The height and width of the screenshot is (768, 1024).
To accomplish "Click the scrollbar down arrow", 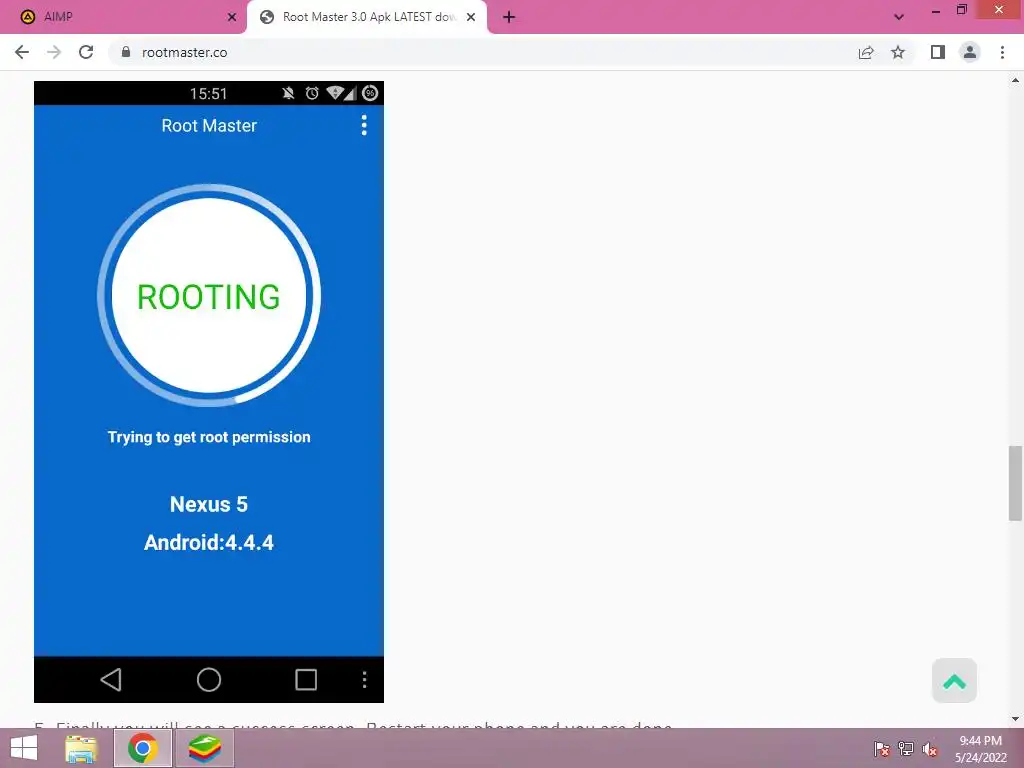I will pos(1015,719).
